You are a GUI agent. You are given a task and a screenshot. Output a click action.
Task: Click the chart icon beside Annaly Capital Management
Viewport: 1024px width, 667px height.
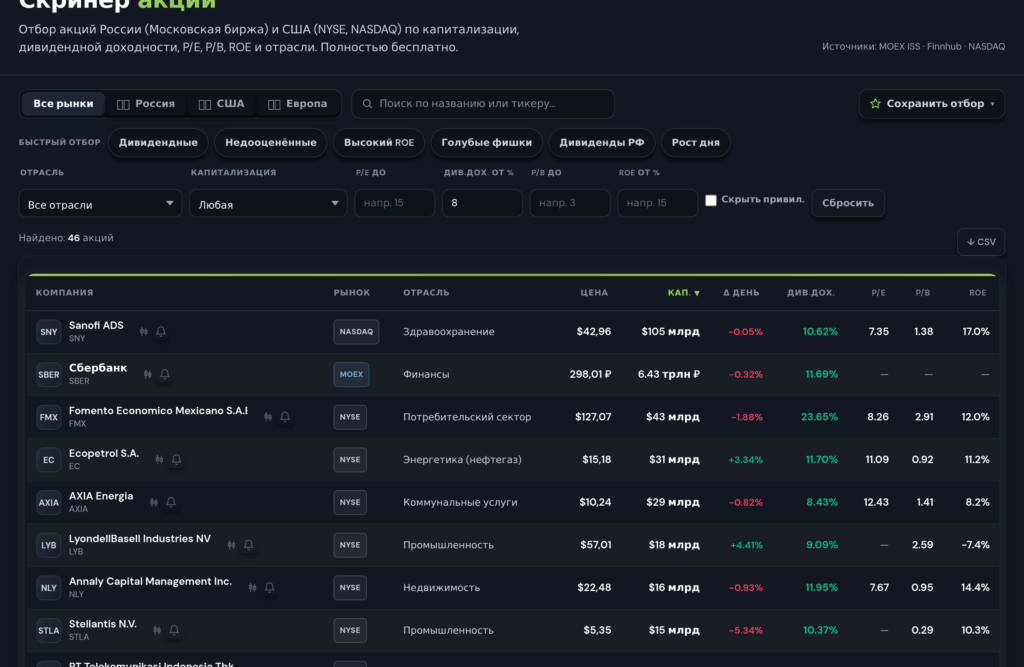pos(253,588)
